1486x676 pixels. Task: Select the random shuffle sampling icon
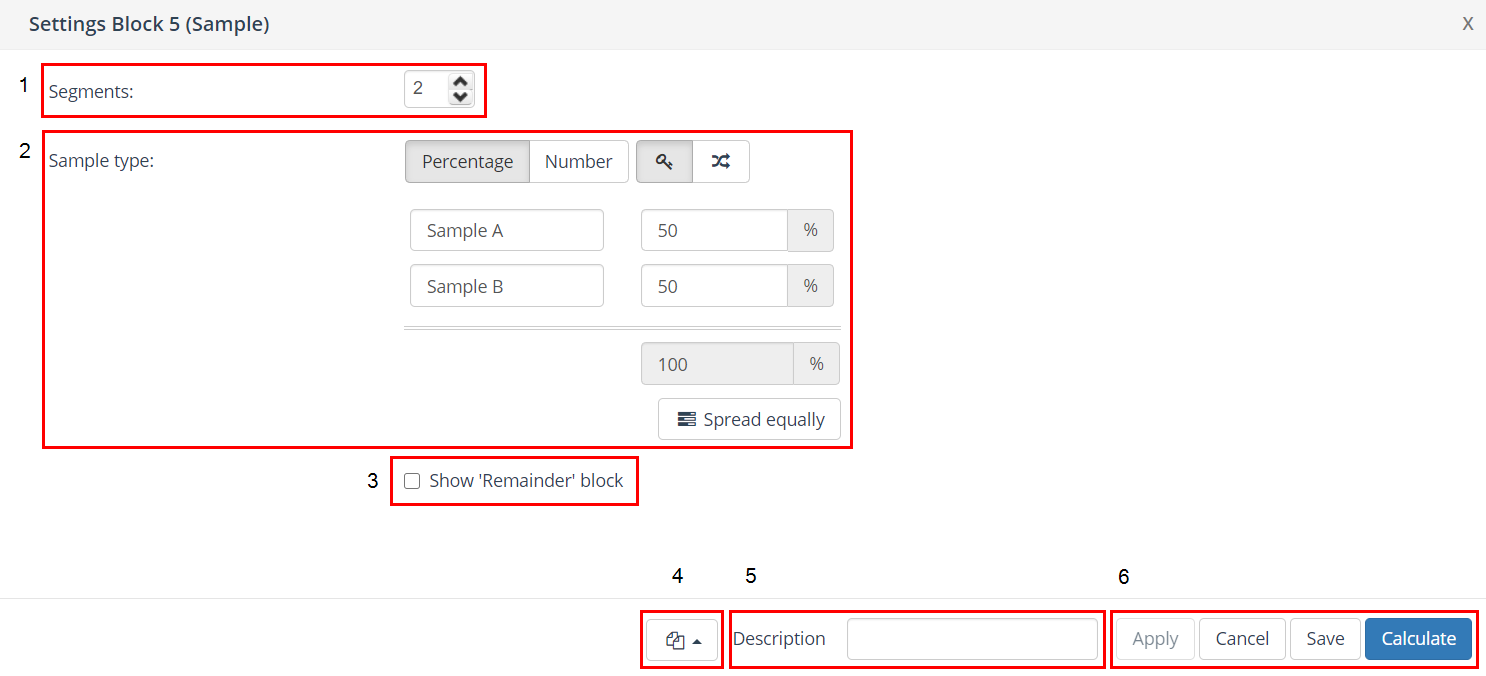[x=720, y=162]
